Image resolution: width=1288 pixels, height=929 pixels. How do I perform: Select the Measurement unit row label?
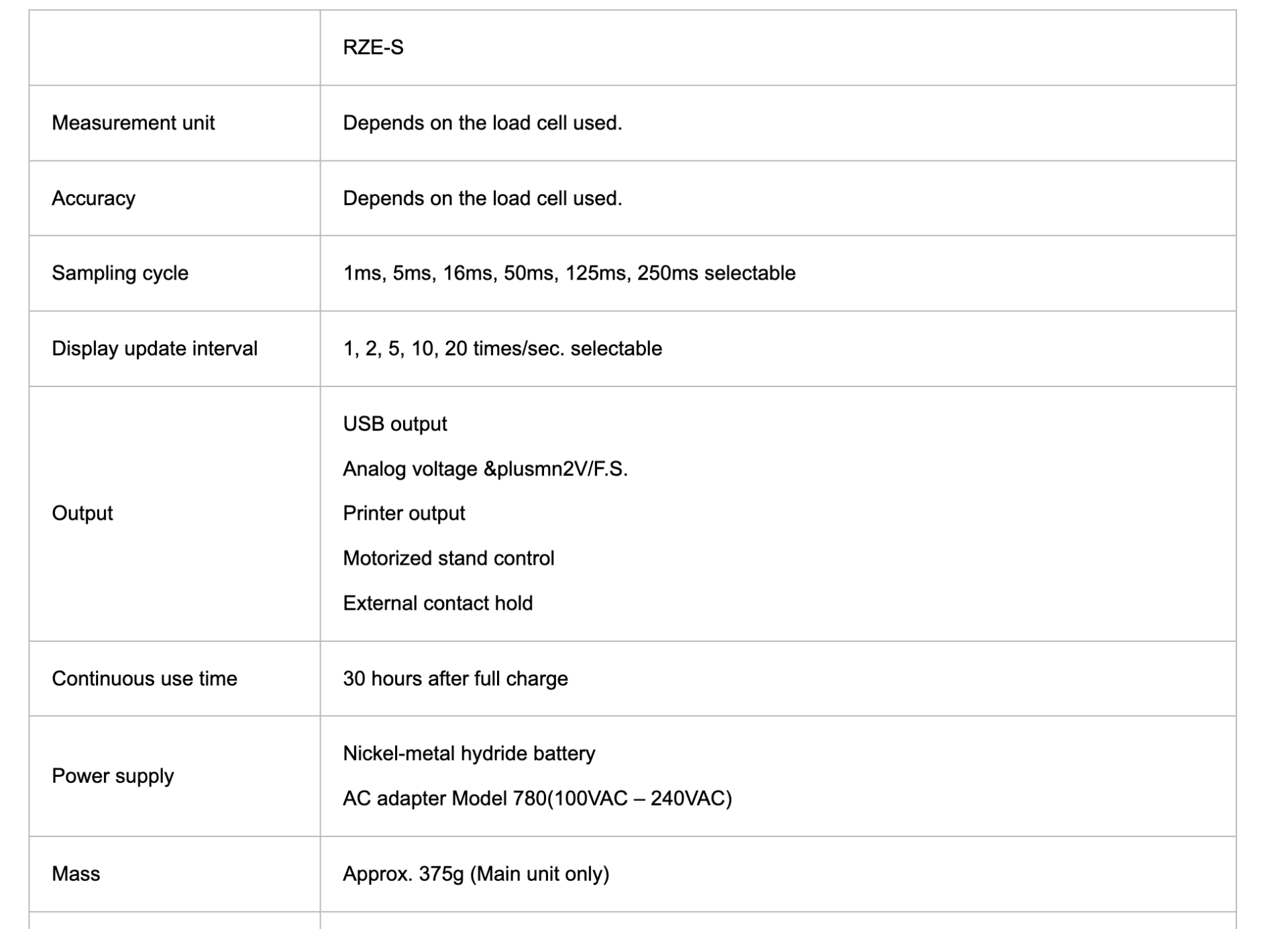click(133, 123)
